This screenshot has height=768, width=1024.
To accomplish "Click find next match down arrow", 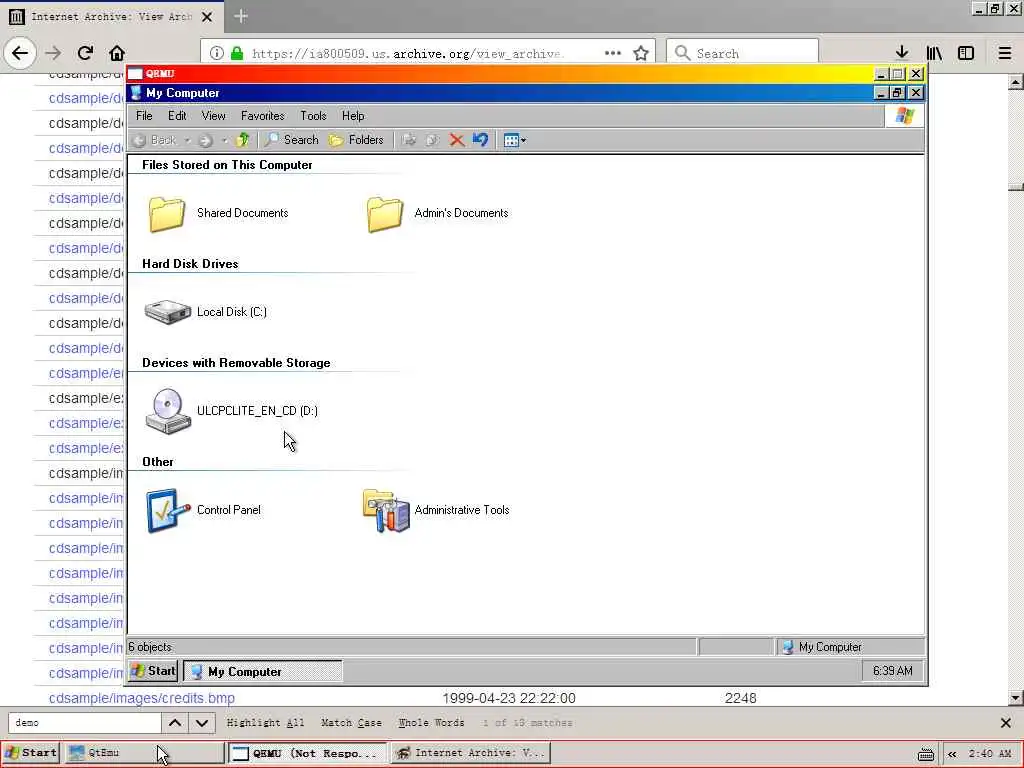I will 202,723.
